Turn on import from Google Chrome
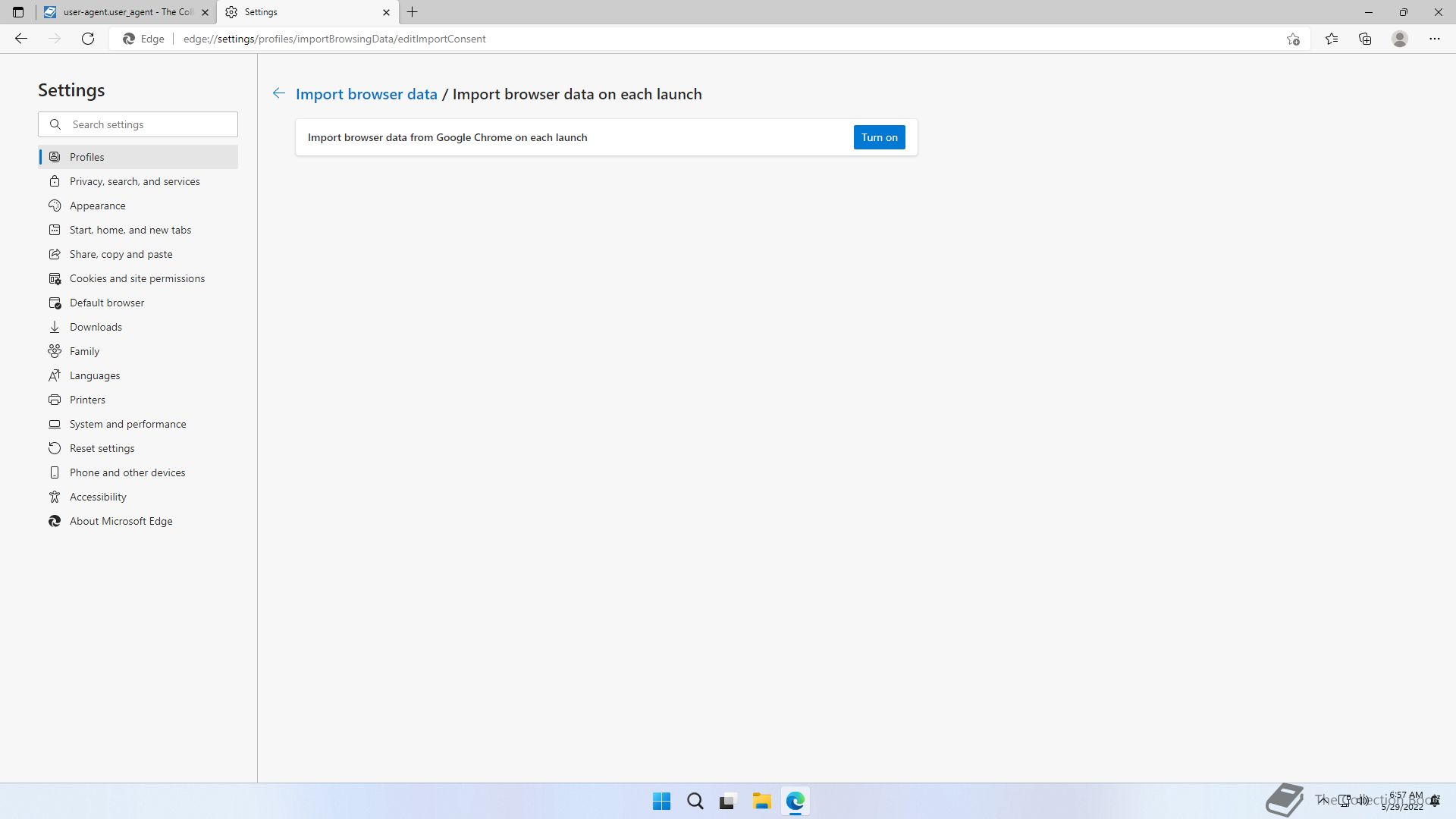The image size is (1456, 819). 879,137
